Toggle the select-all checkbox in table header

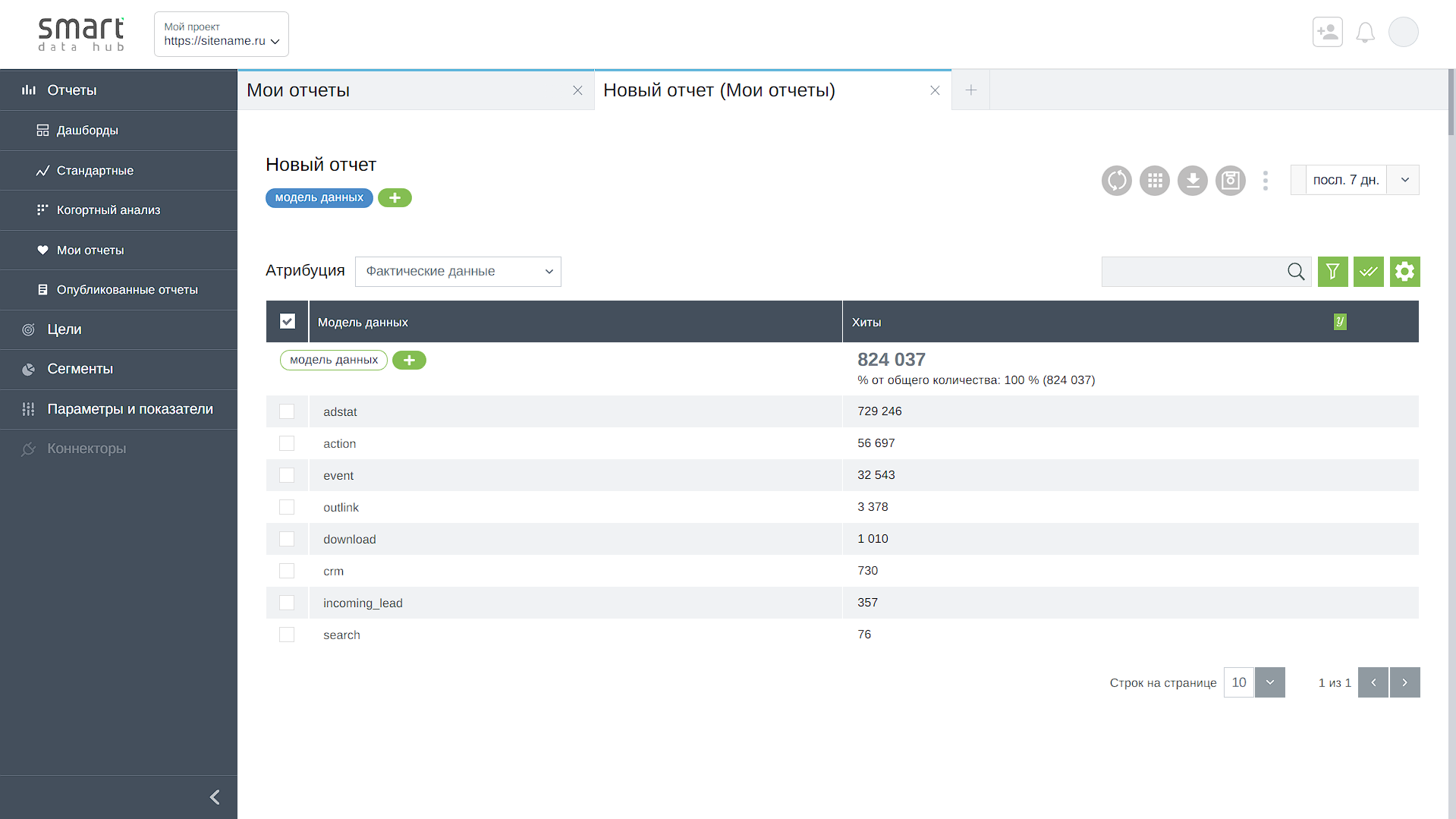(288, 322)
